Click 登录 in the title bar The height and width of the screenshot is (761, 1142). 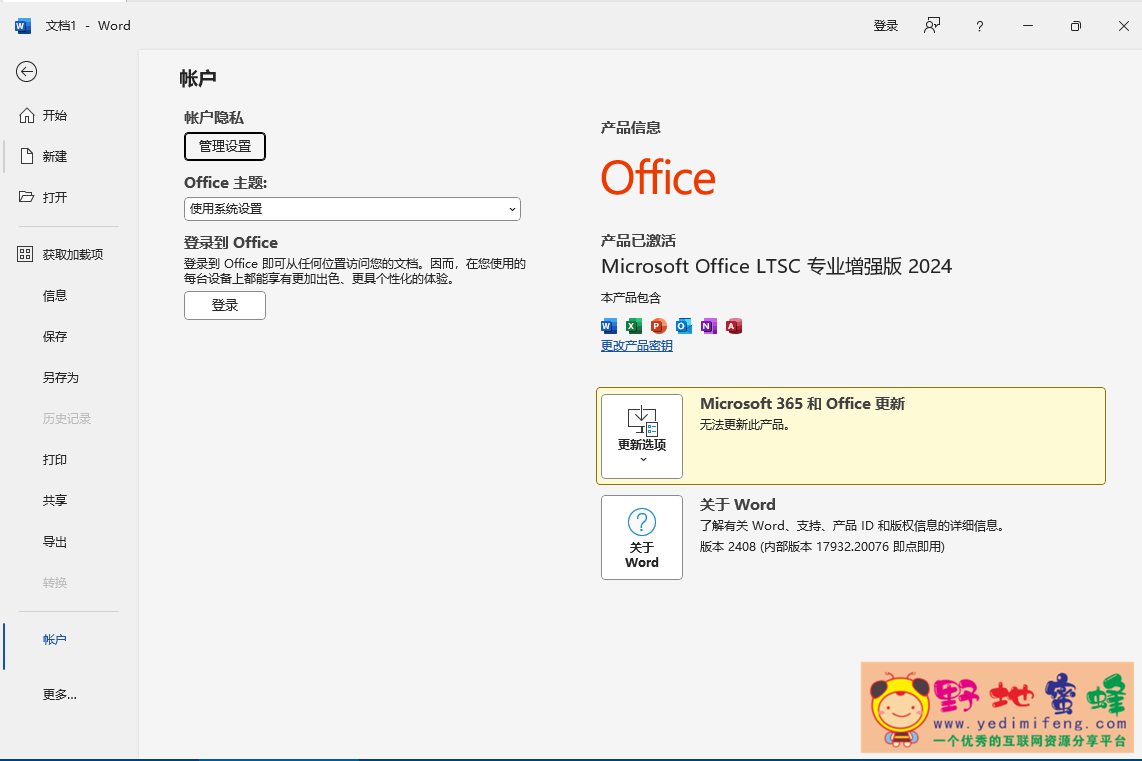pos(886,26)
